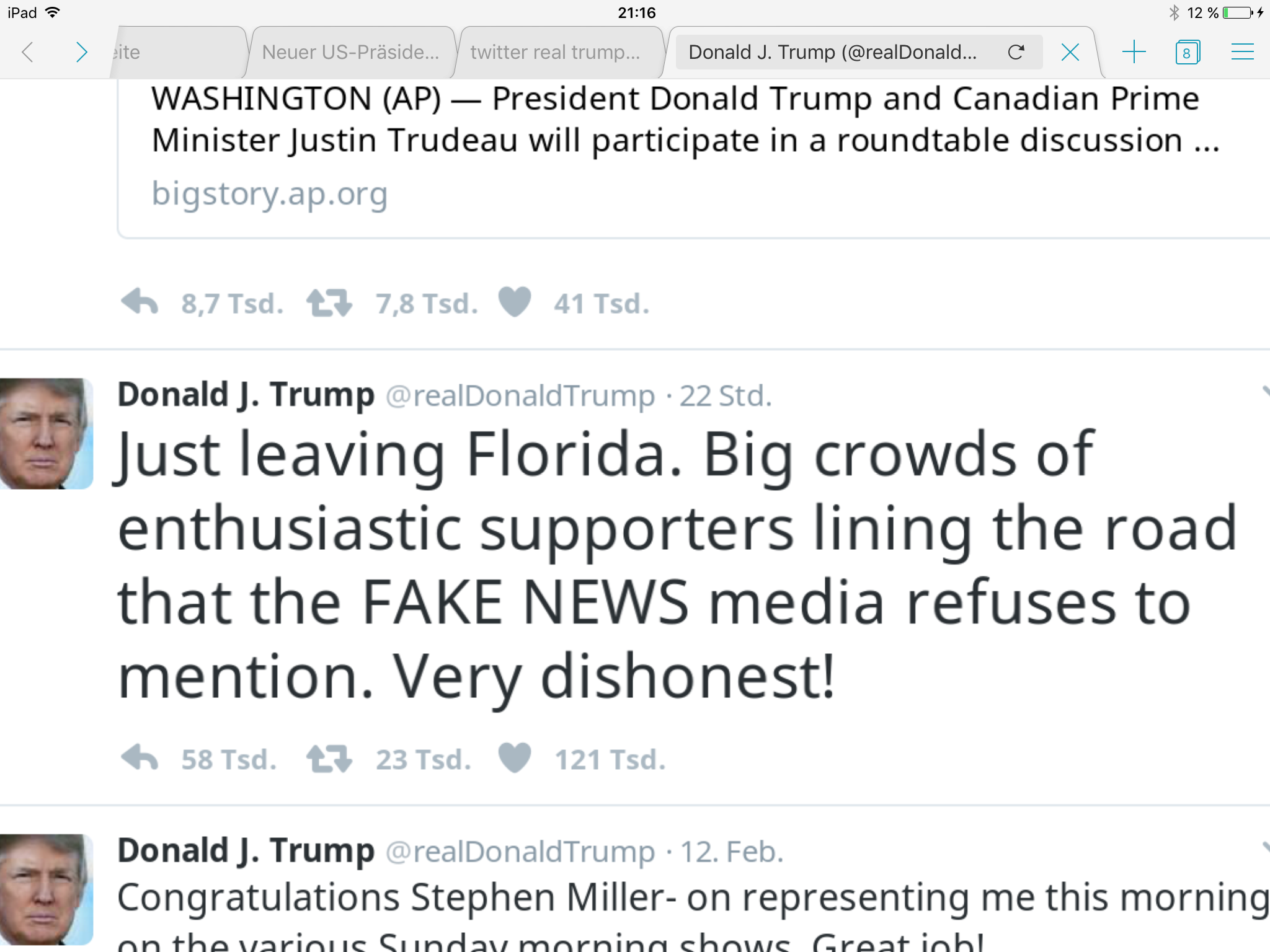1270x952 pixels.
Task: Go forward with the browser arrow
Action: click(x=81, y=52)
